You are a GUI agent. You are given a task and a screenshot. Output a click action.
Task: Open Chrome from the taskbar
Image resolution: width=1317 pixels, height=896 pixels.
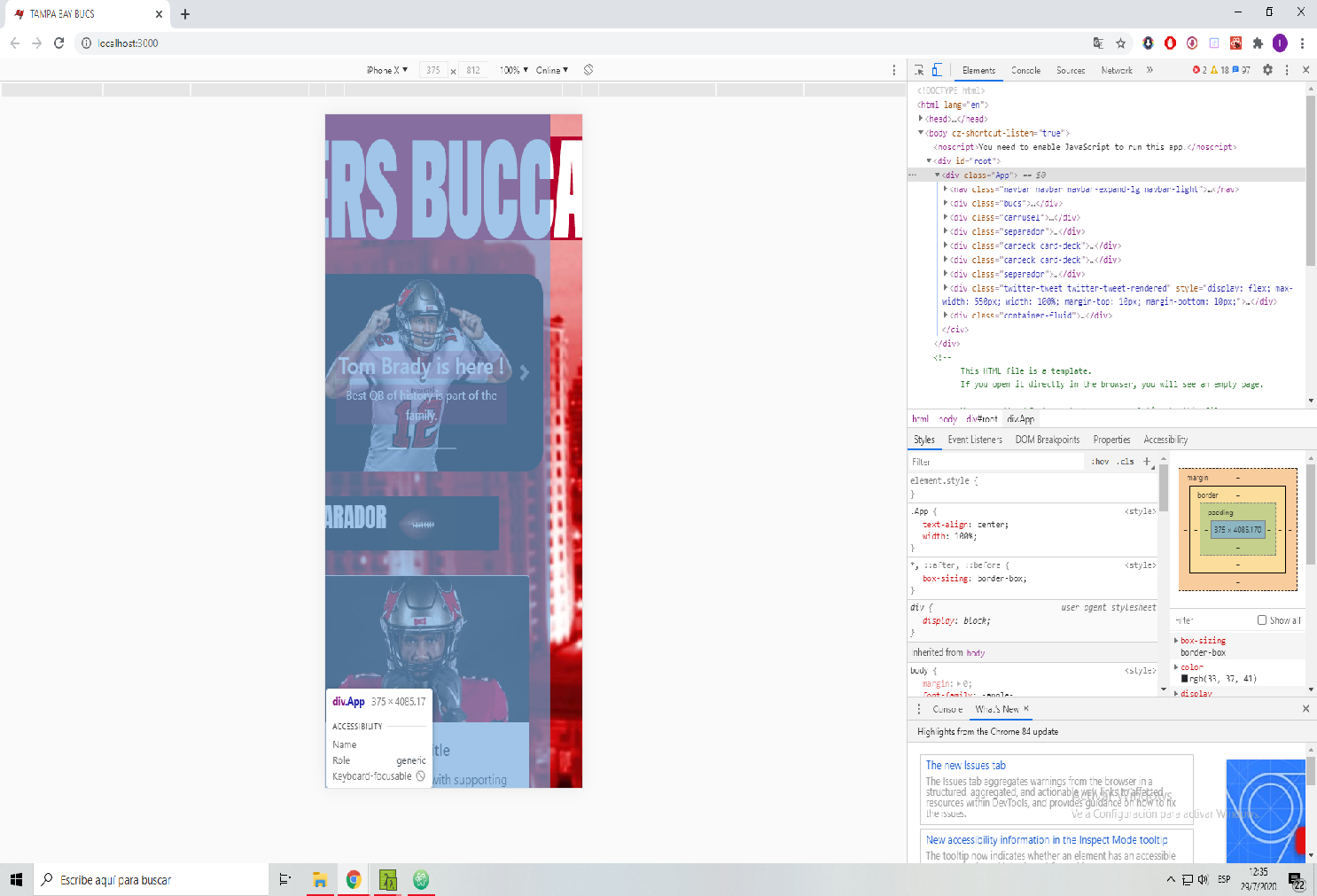pyautogui.click(x=354, y=879)
